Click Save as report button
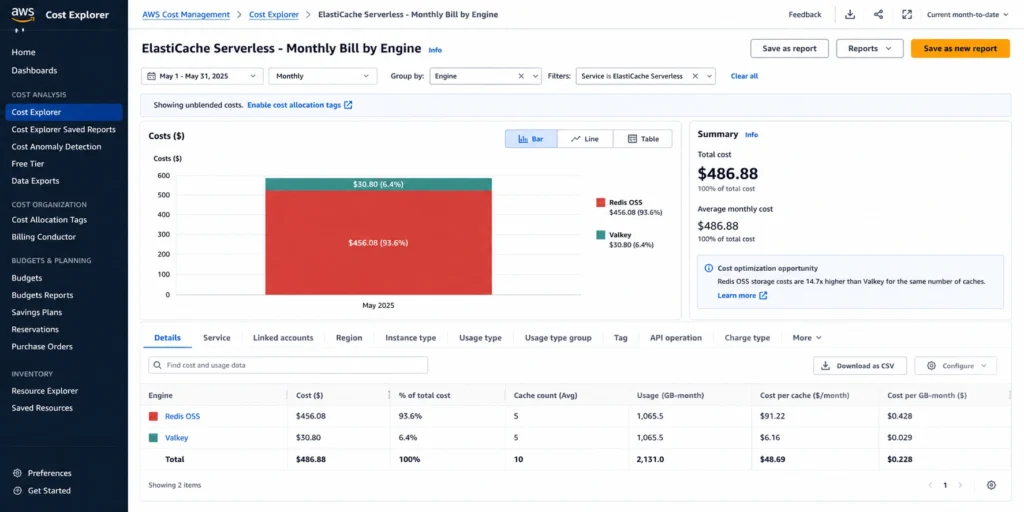This screenshot has width=1024, height=512. 790,48
